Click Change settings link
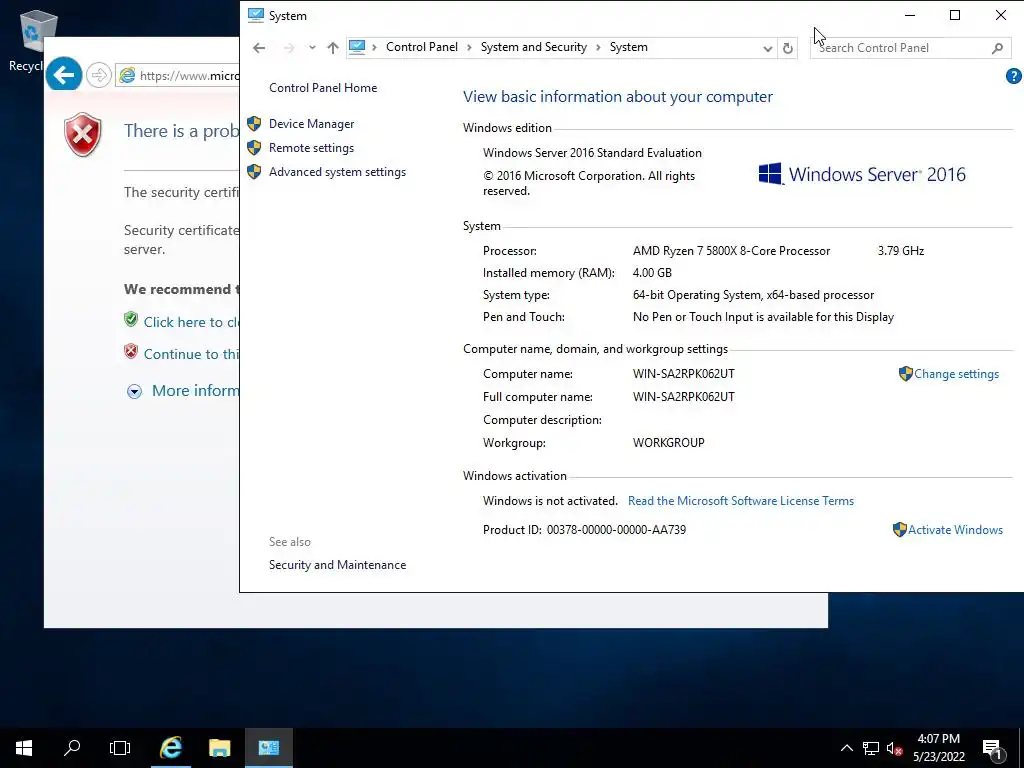 tap(956, 374)
